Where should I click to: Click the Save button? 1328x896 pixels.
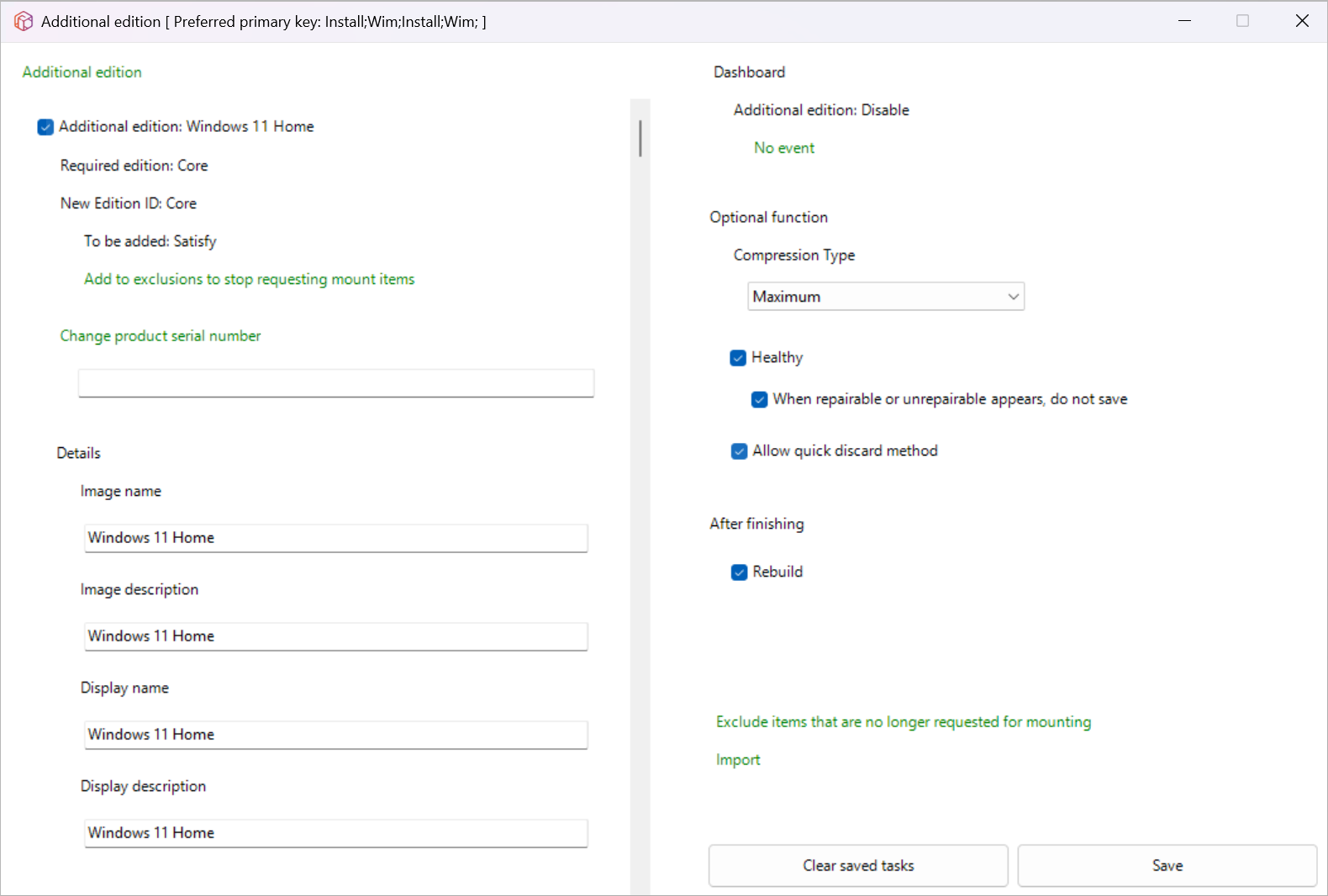click(1167, 866)
